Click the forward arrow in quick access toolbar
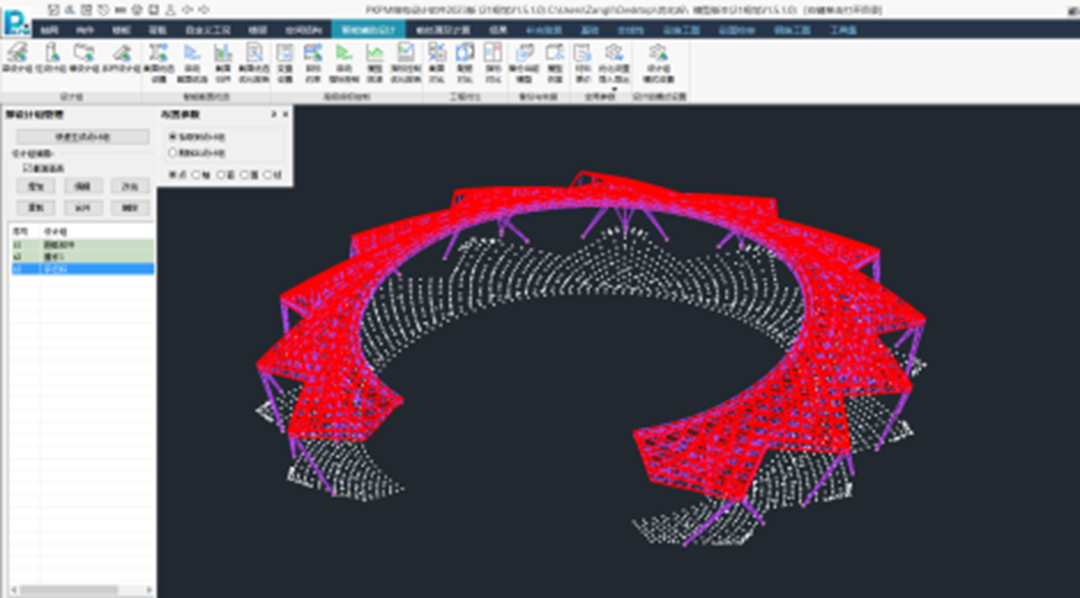This screenshot has height=598, width=1080. pyautogui.click(x=204, y=8)
